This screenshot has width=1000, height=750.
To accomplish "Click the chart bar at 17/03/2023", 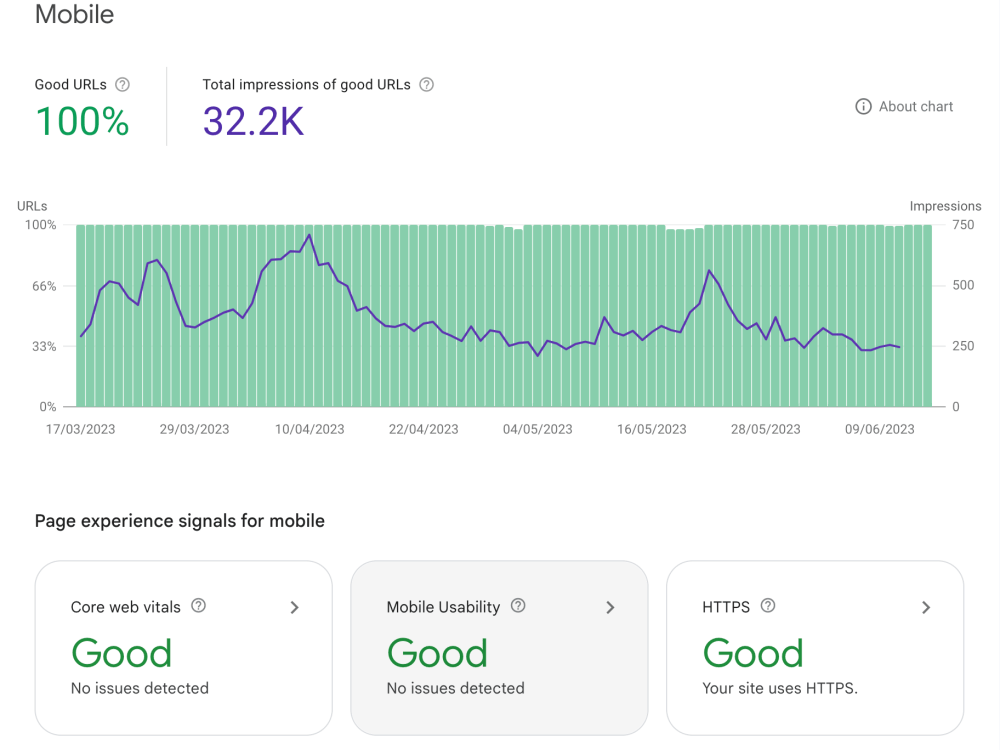I will click(81, 316).
